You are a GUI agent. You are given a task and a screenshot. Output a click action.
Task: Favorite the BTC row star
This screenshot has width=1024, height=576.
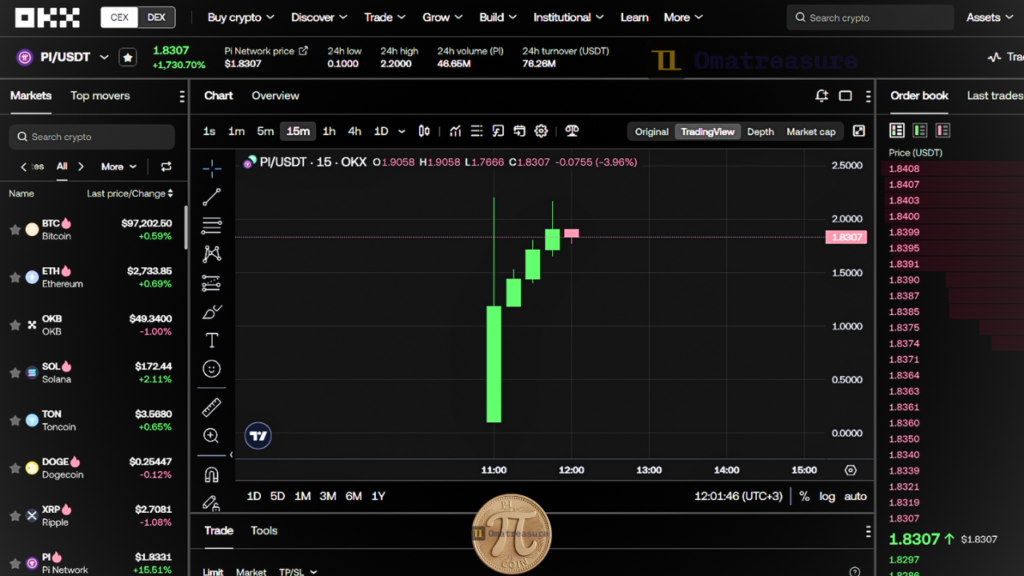pyautogui.click(x=14, y=229)
